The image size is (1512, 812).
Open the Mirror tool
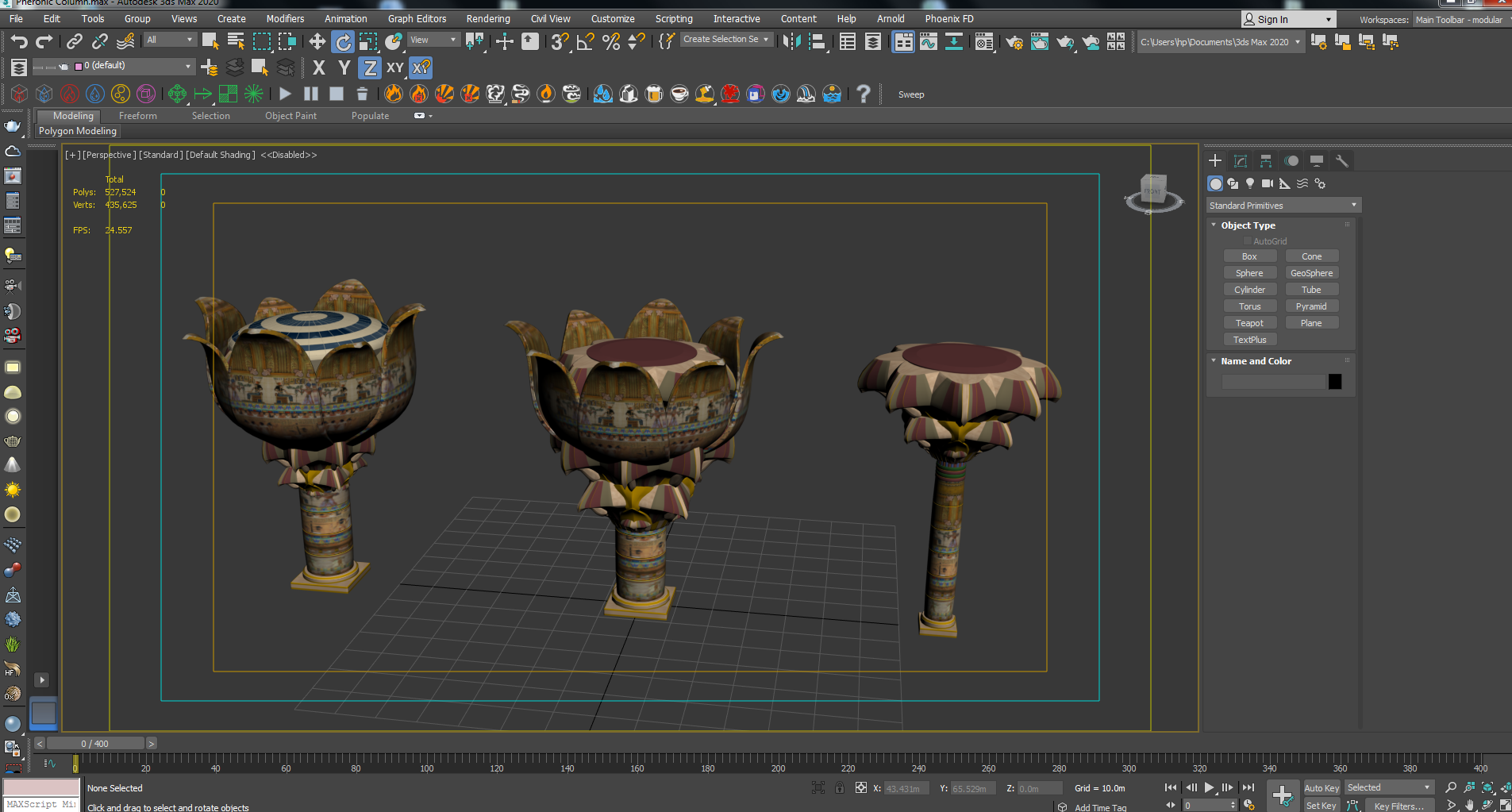click(x=791, y=42)
